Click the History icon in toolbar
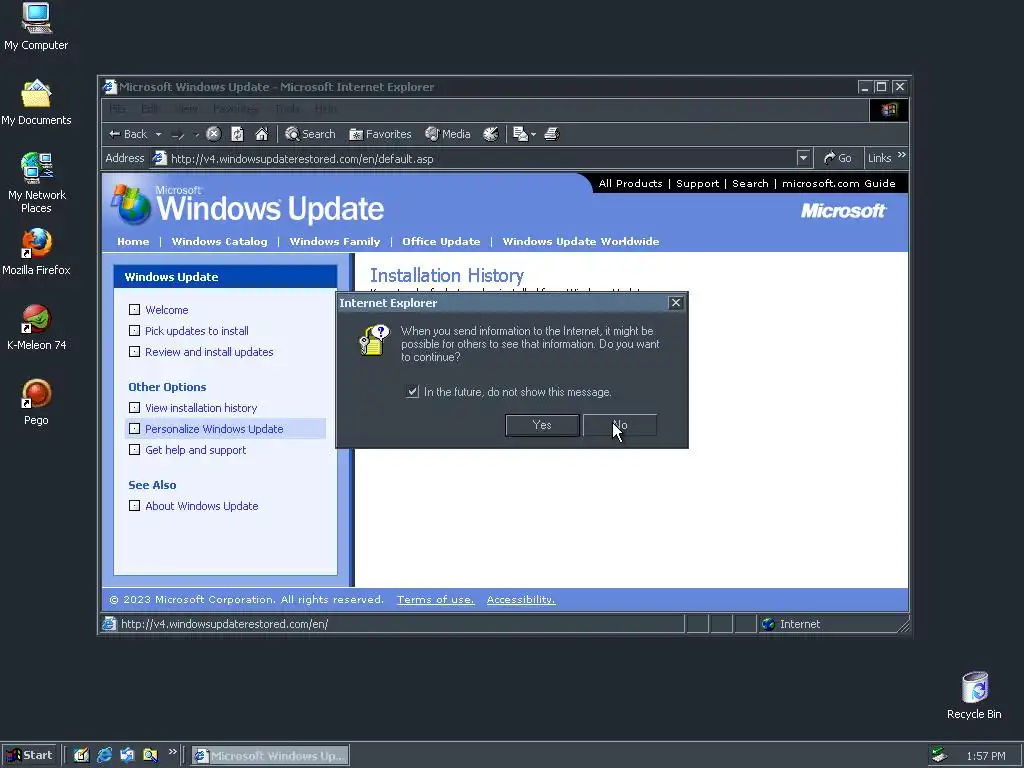The width and height of the screenshot is (1024, 768). (x=490, y=134)
